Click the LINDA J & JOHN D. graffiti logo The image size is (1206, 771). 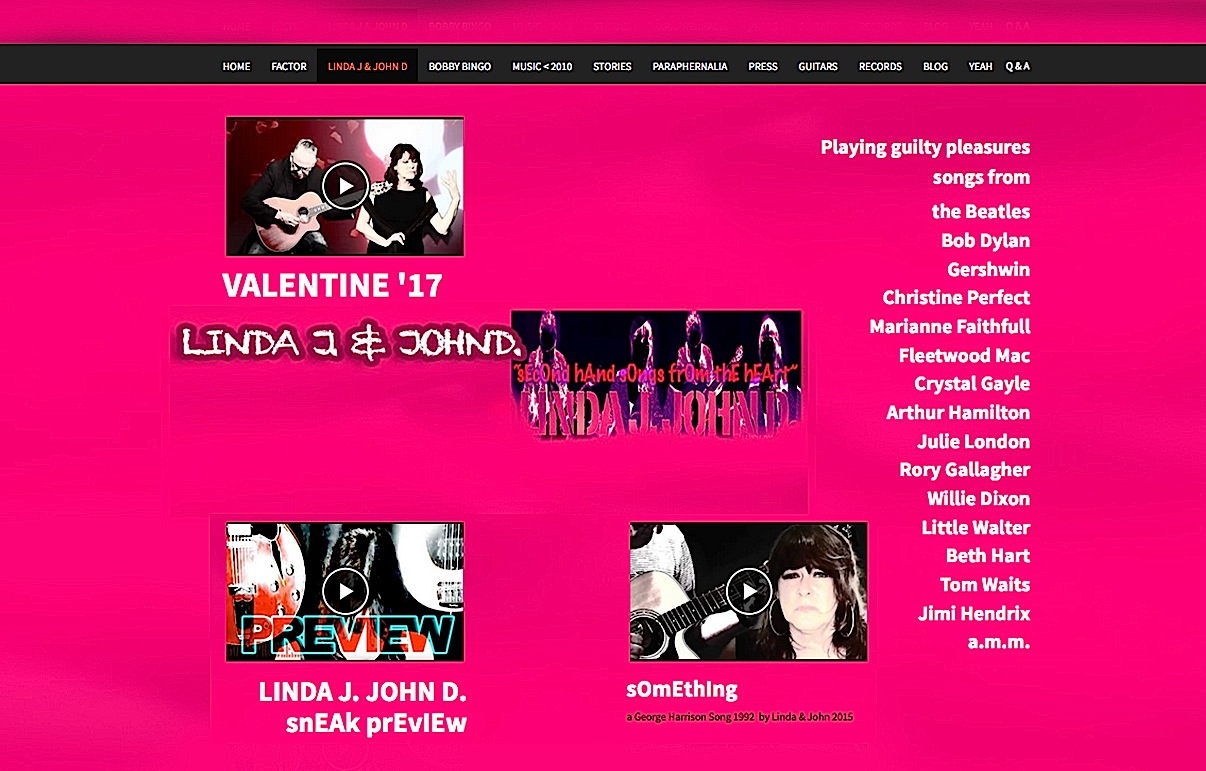pyautogui.click(x=351, y=345)
